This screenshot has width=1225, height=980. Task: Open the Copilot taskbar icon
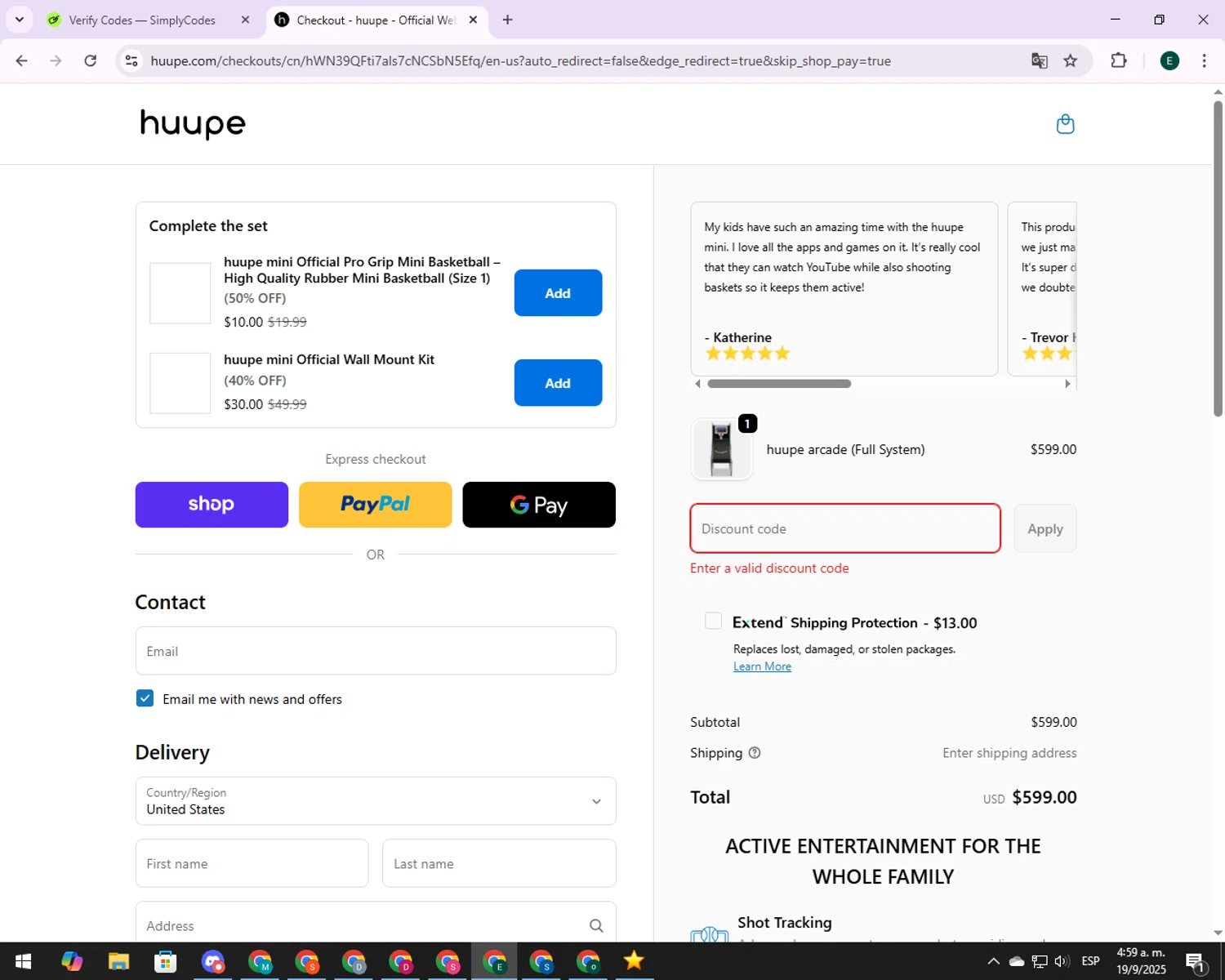(72, 961)
